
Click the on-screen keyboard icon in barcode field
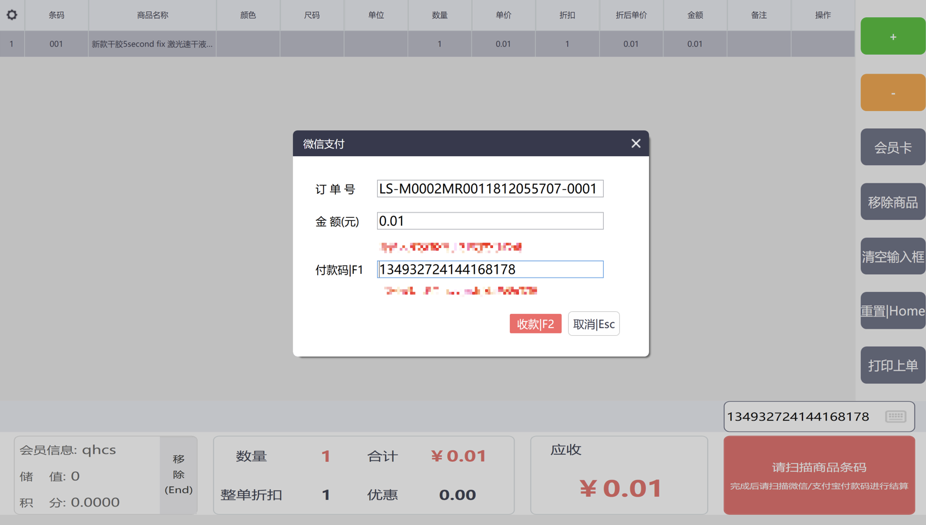[895, 416]
